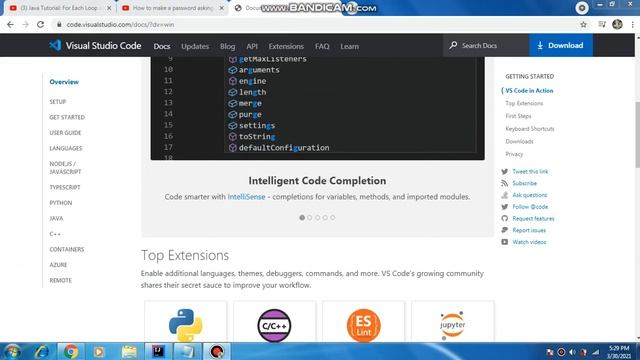
Task: Select the second carousel dot
Action: (310, 218)
